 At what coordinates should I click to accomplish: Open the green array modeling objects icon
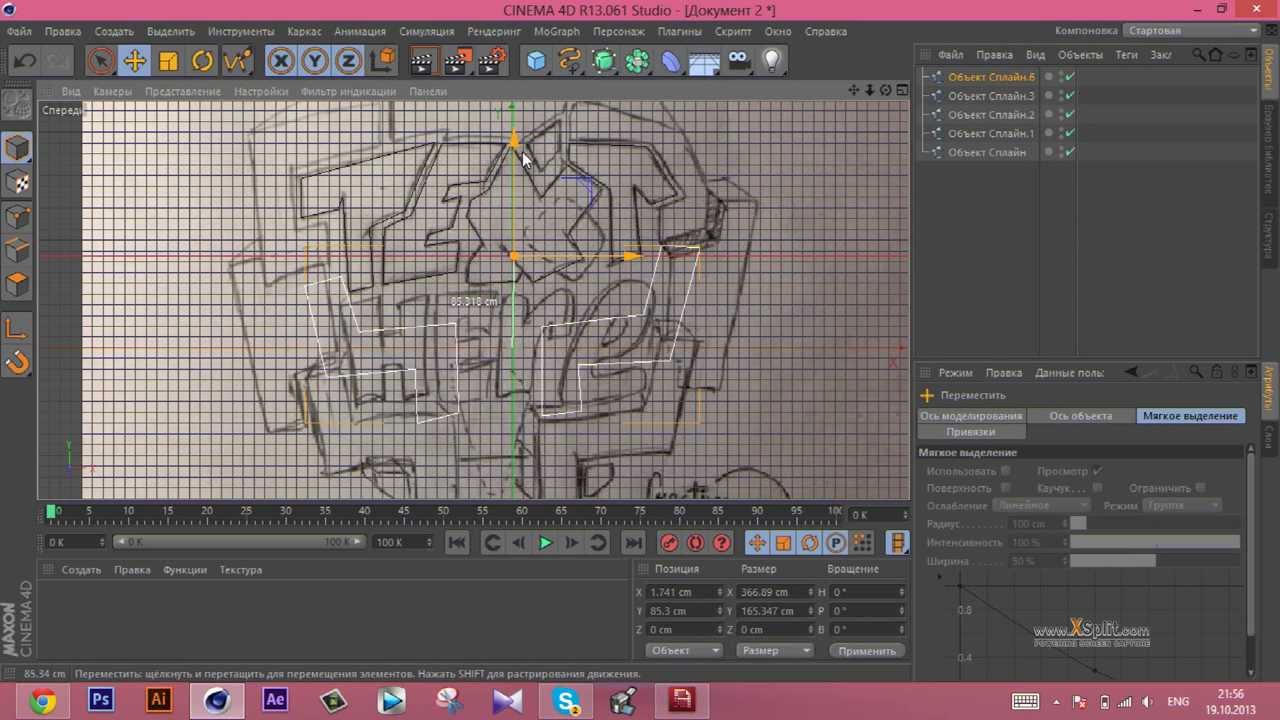point(637,61)
